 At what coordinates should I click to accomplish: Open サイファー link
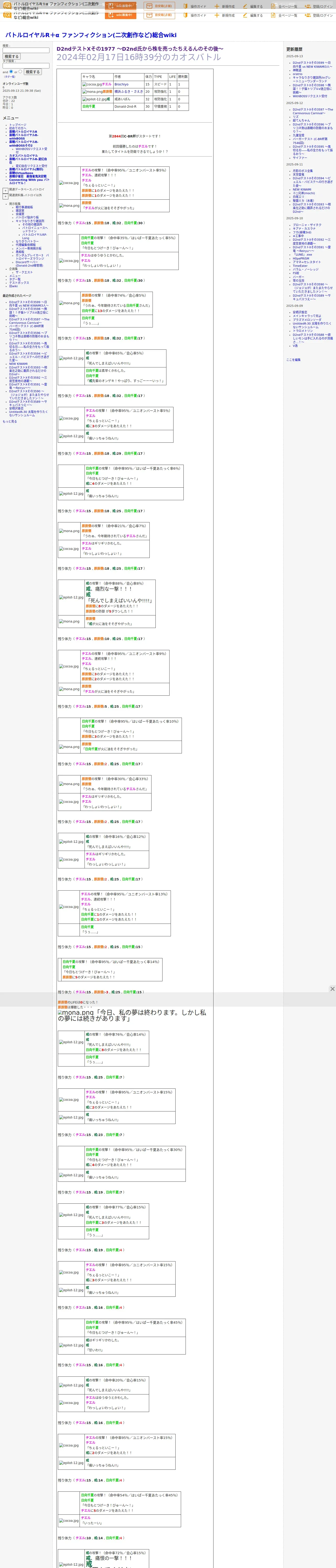(300, 158)
